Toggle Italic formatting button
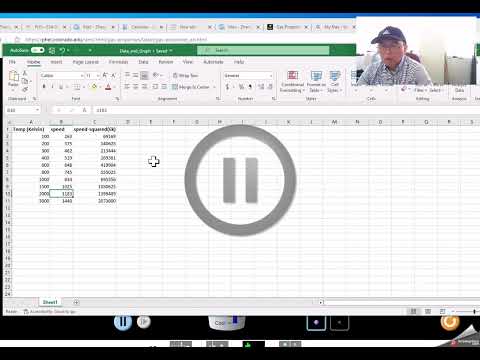 (x=53, y=87)
